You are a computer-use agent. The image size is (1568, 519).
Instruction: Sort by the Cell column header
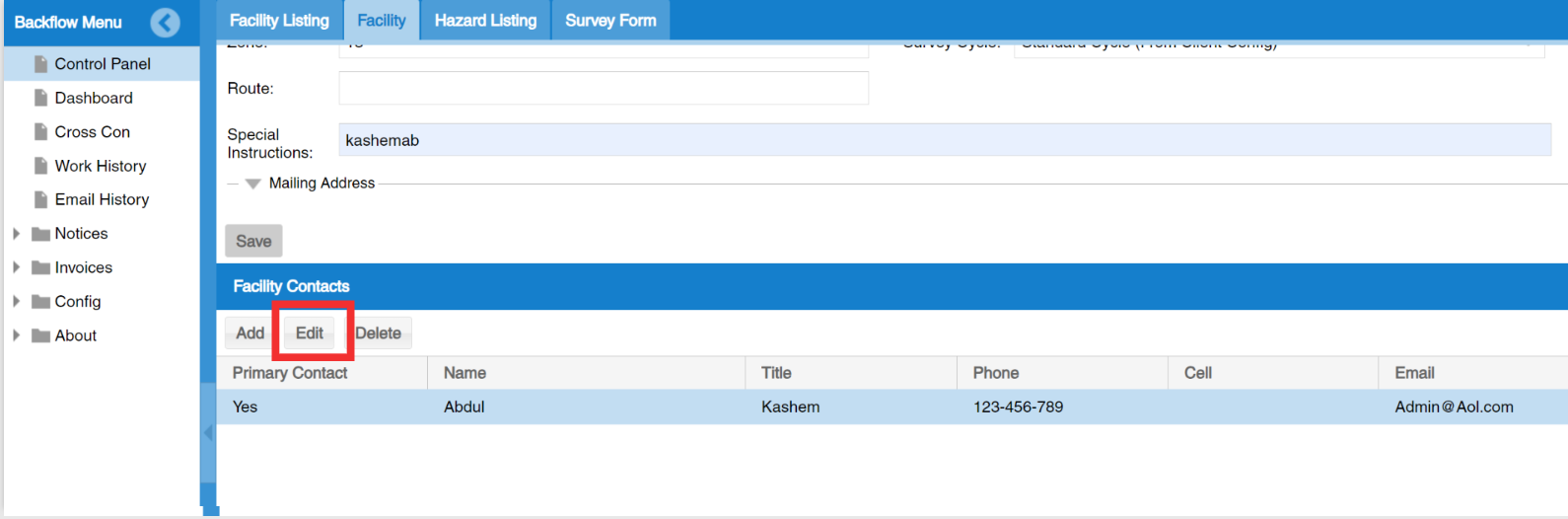click(x=1273, y=373)
